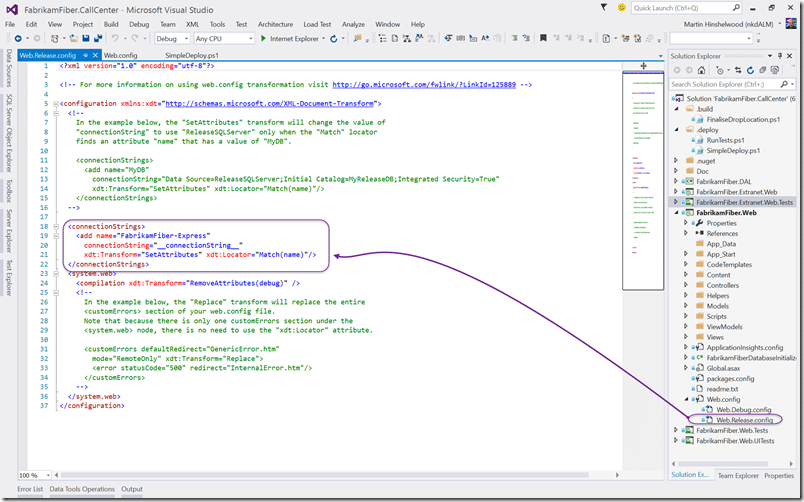Collapse the connectionStrings code region on line 18
The width and height of the screenshot is (804, 502).
(56, 226)
